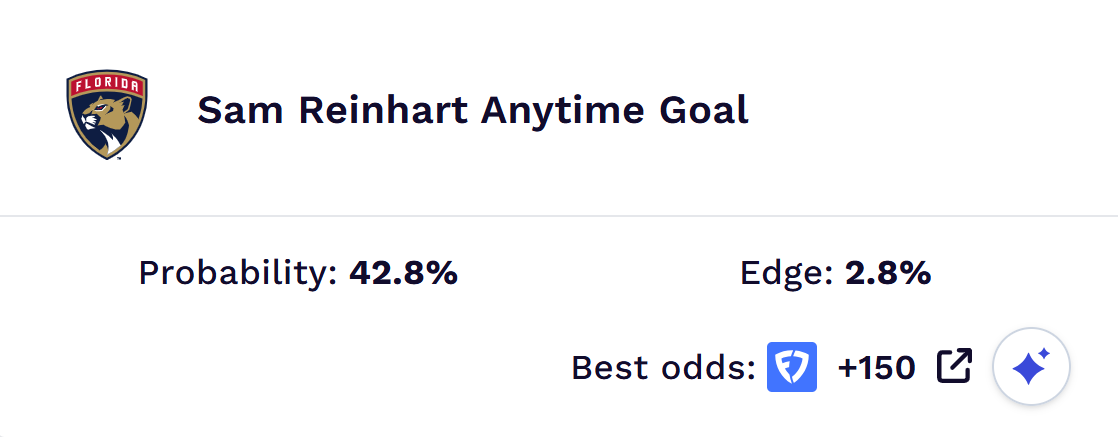The height and width of the screenshot is (437, 1118).
Task: Select the 2.8% edge value
Action: click(888, 273)
